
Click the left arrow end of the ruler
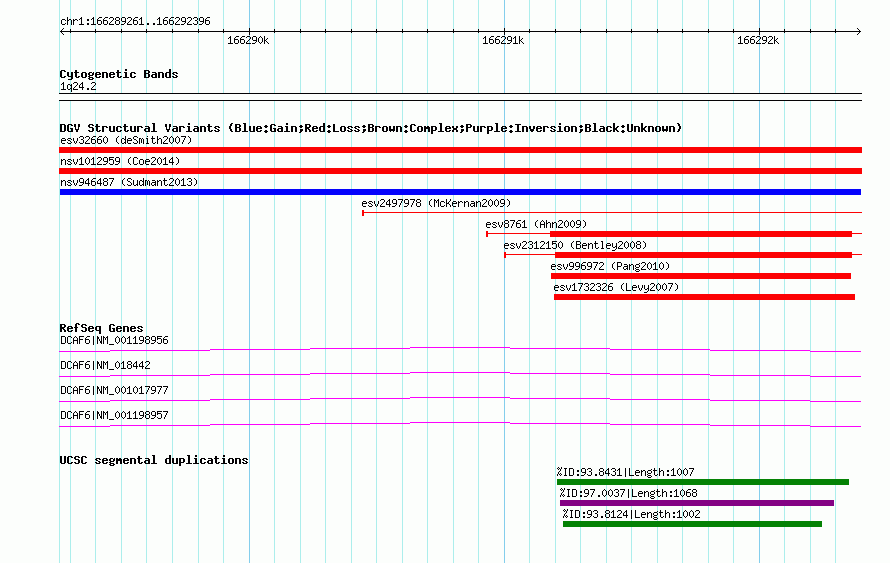coord(63,31)
